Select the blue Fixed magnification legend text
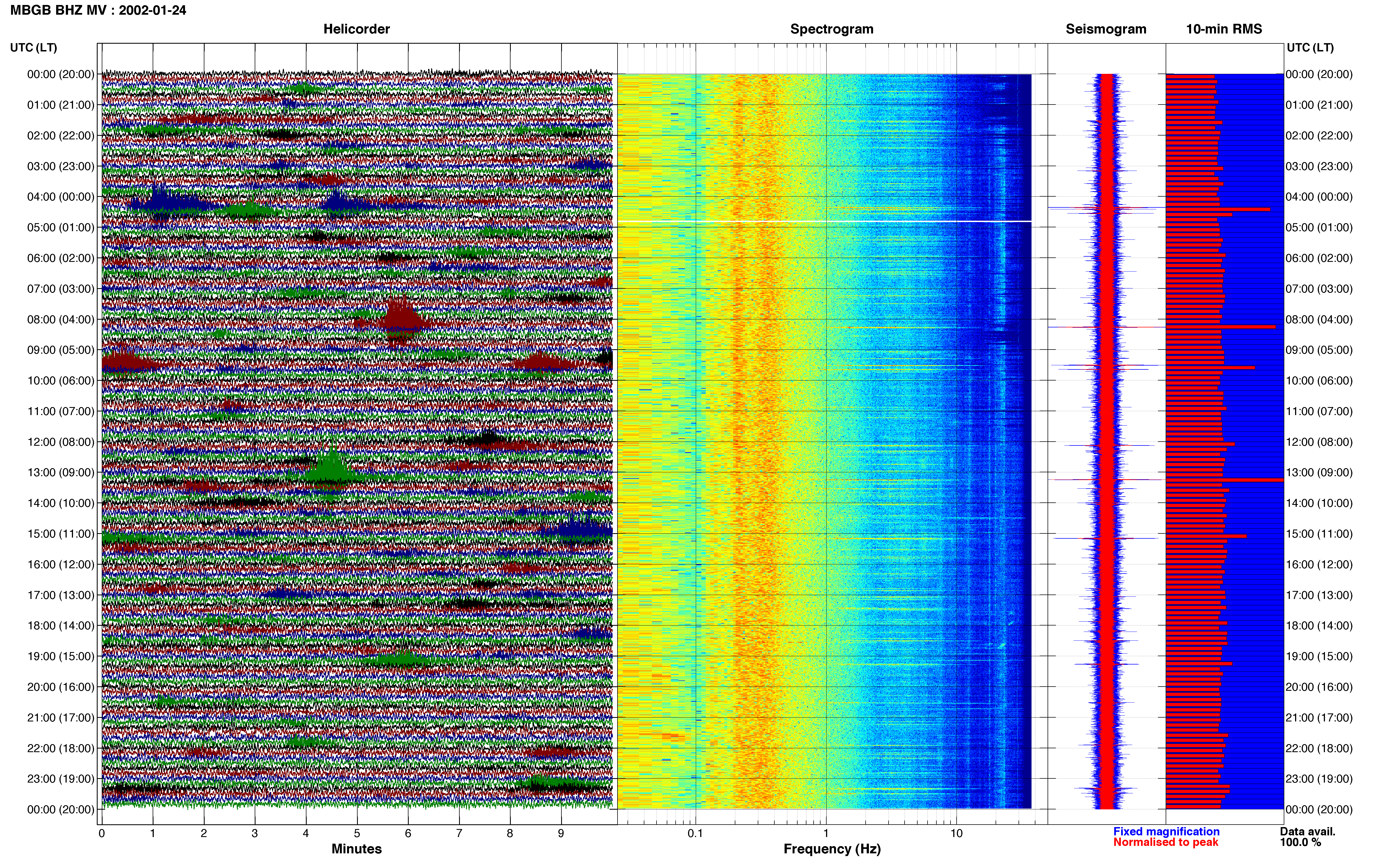Viewport: 1388px width, 868px height. click(1166, 831)
